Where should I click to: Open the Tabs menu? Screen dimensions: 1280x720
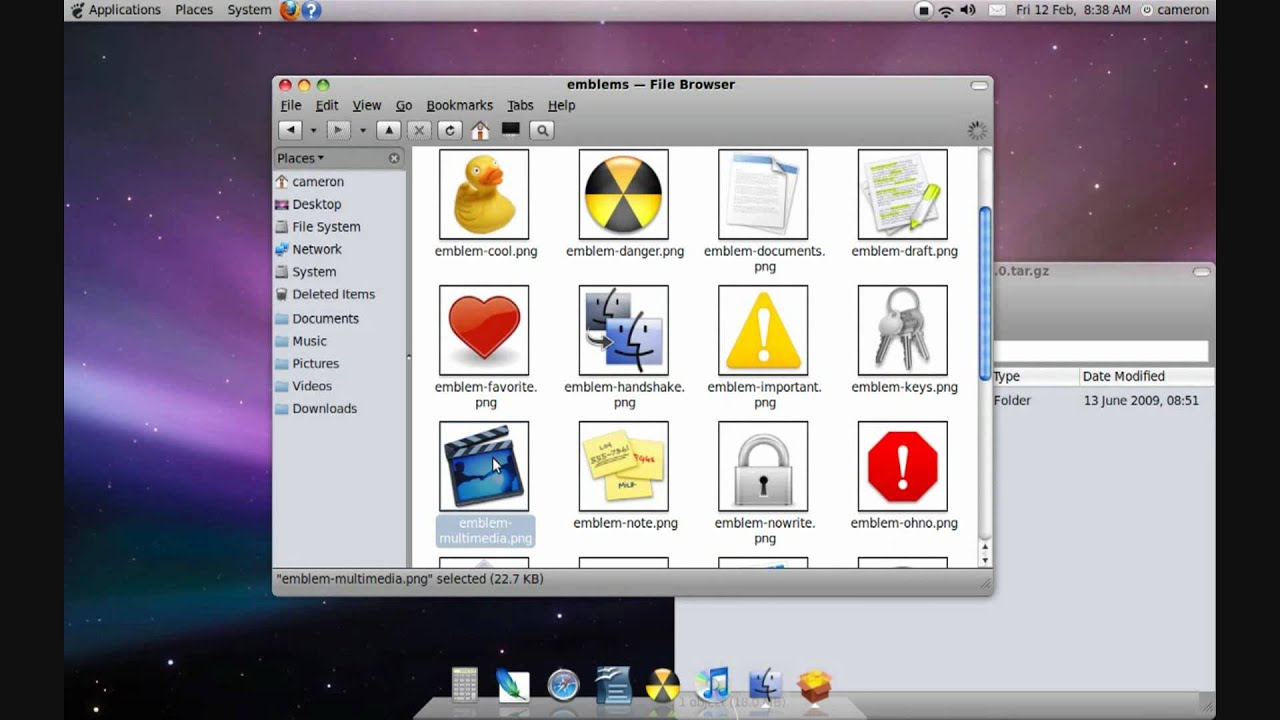click(x=520, y=105)
